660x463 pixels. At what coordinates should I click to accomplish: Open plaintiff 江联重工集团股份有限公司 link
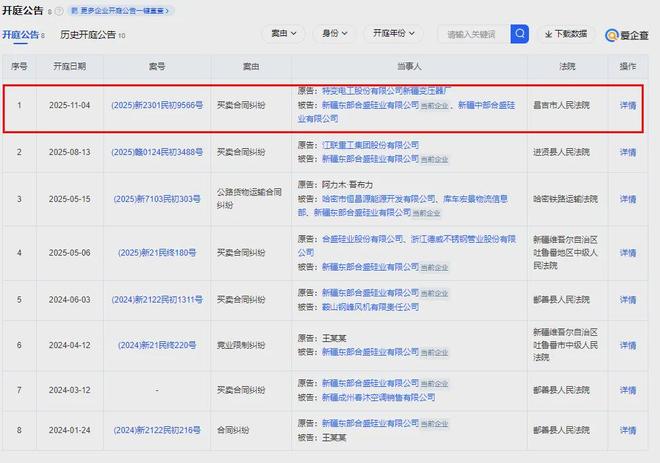tap(370, 145)
